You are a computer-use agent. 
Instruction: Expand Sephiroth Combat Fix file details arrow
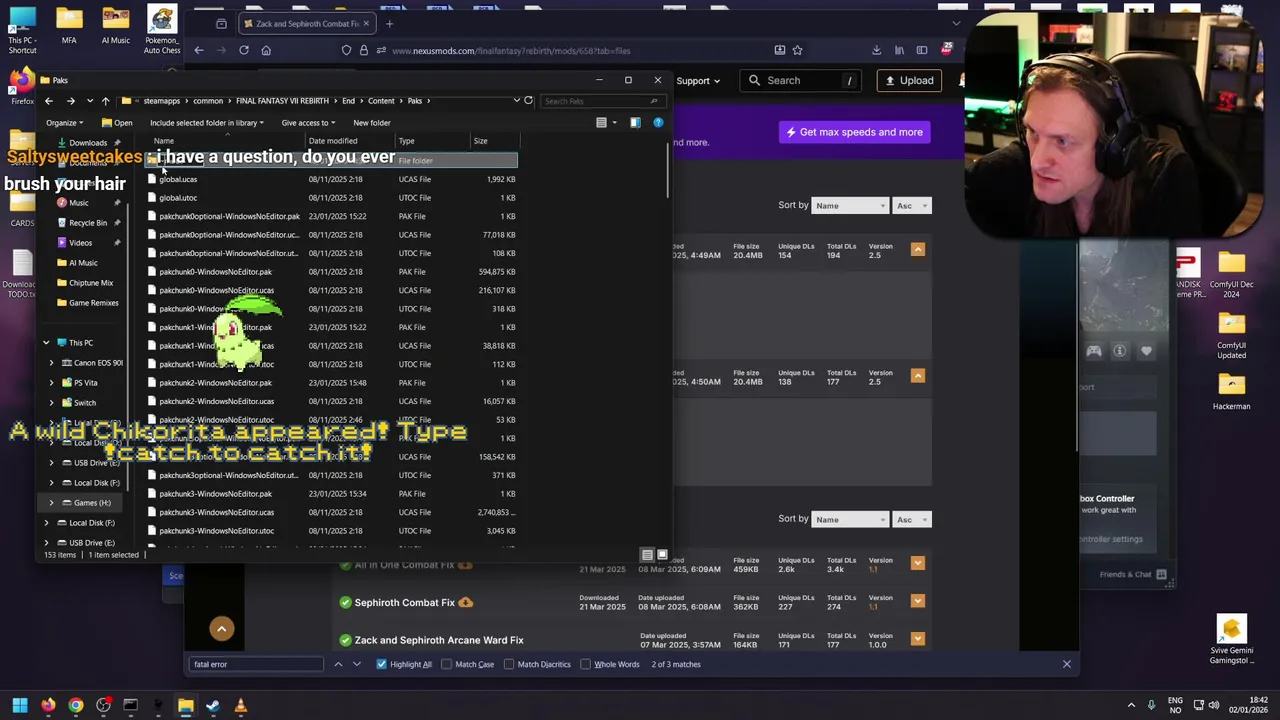tap(918, 601)
